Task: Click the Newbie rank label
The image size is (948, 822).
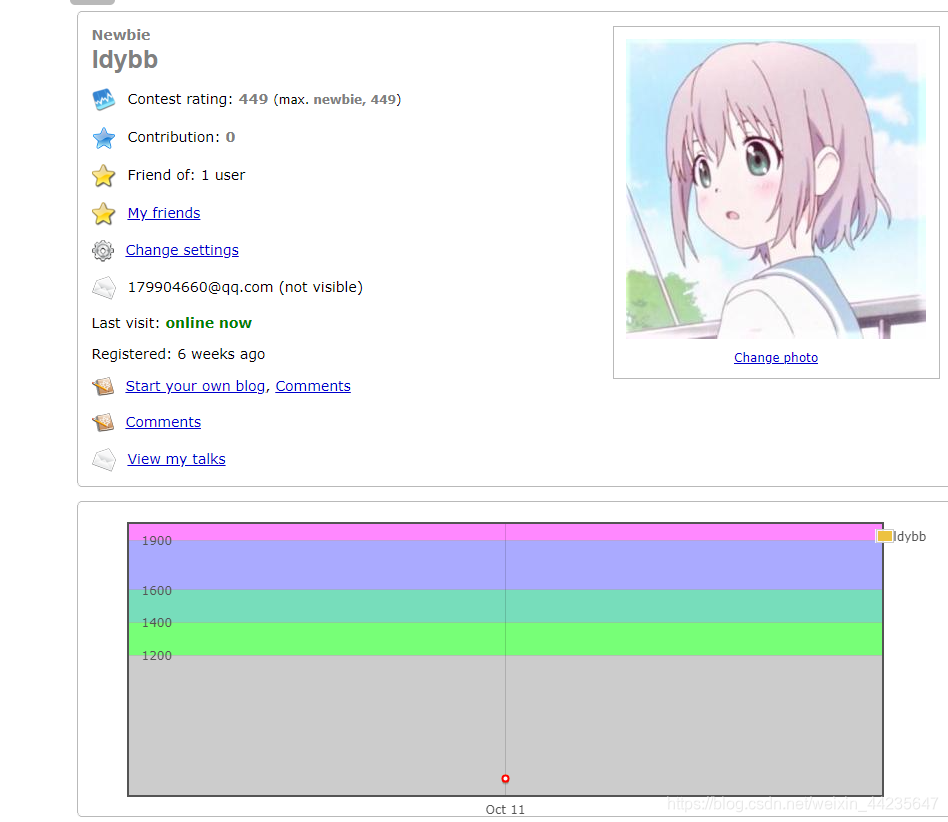Action: click(x=121, y=35)
